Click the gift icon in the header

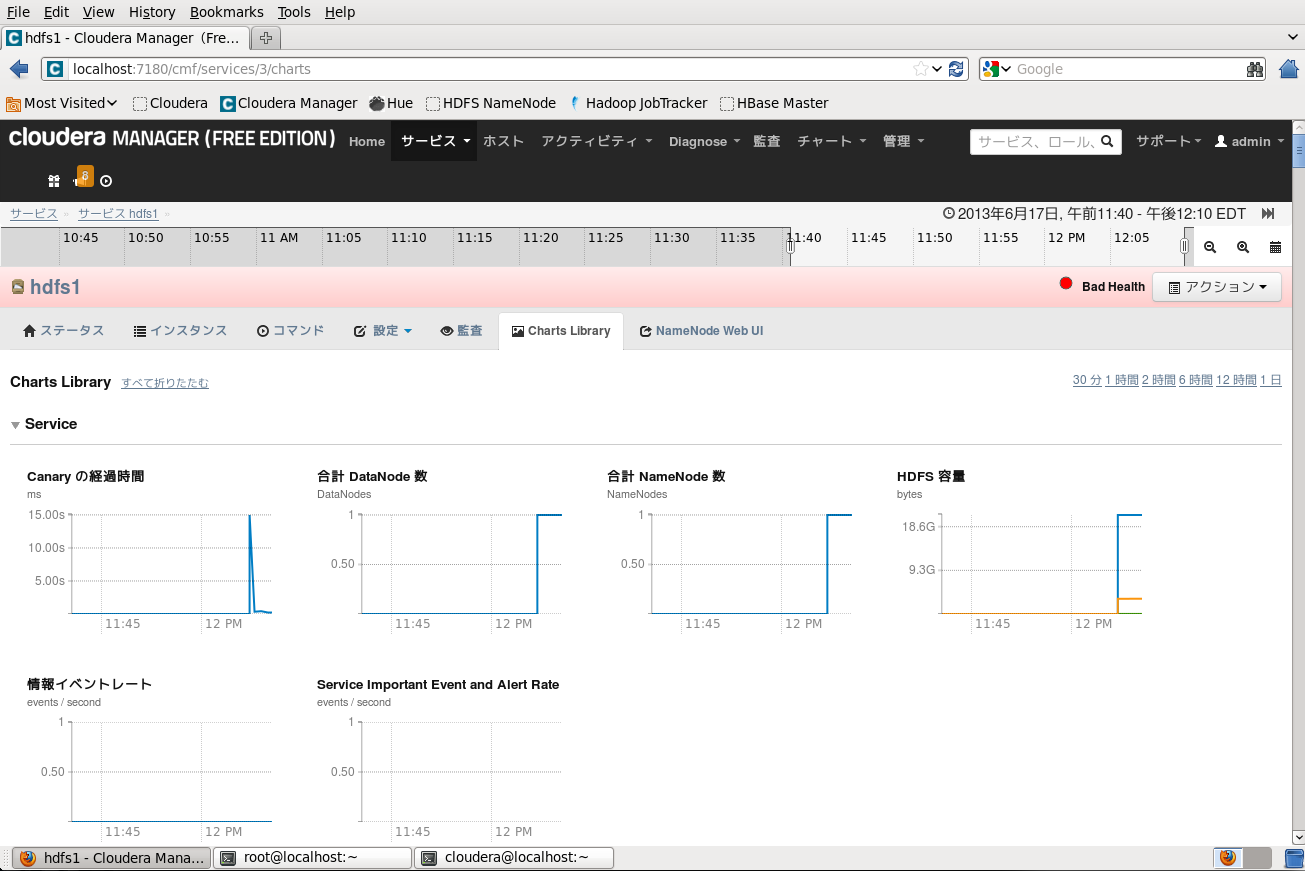[54, 181]
